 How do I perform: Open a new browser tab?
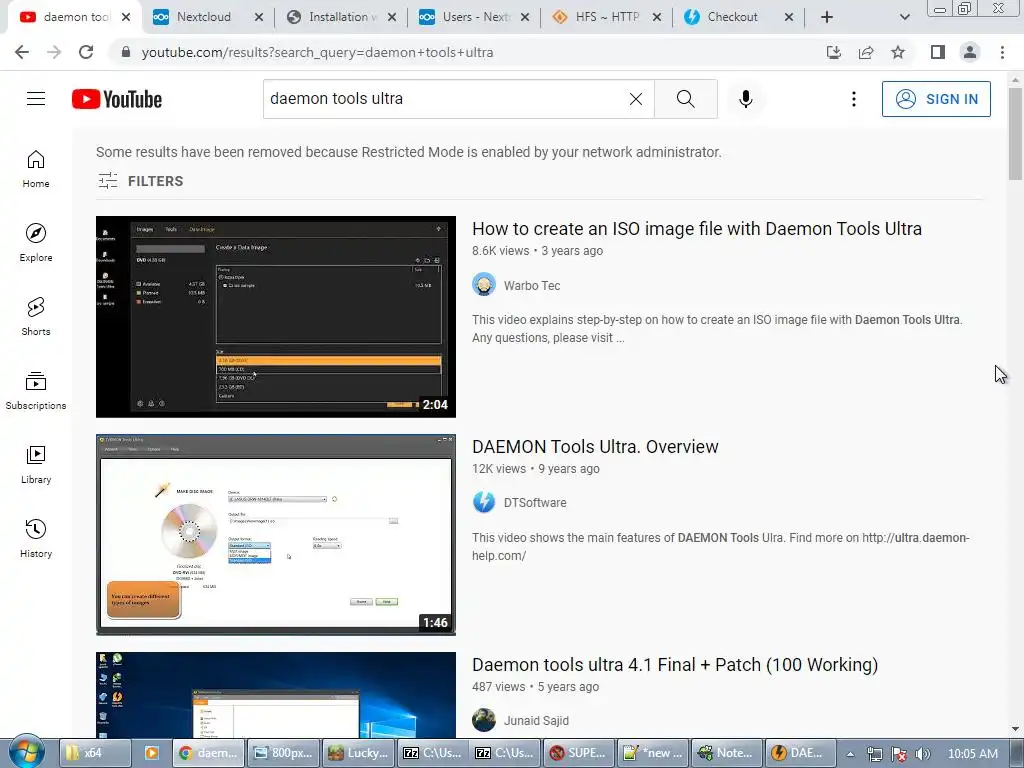pyautogui.click(x=827, y=17)
